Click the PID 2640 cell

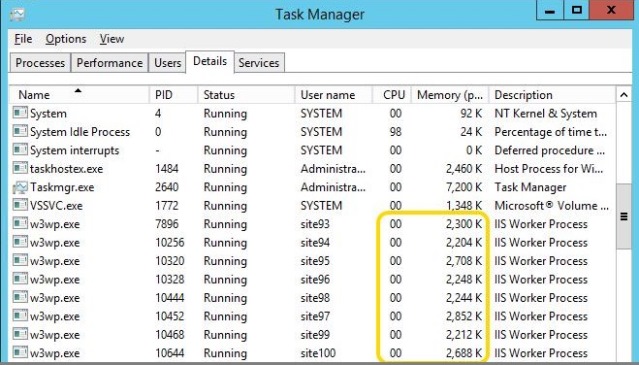coord(167,187)
